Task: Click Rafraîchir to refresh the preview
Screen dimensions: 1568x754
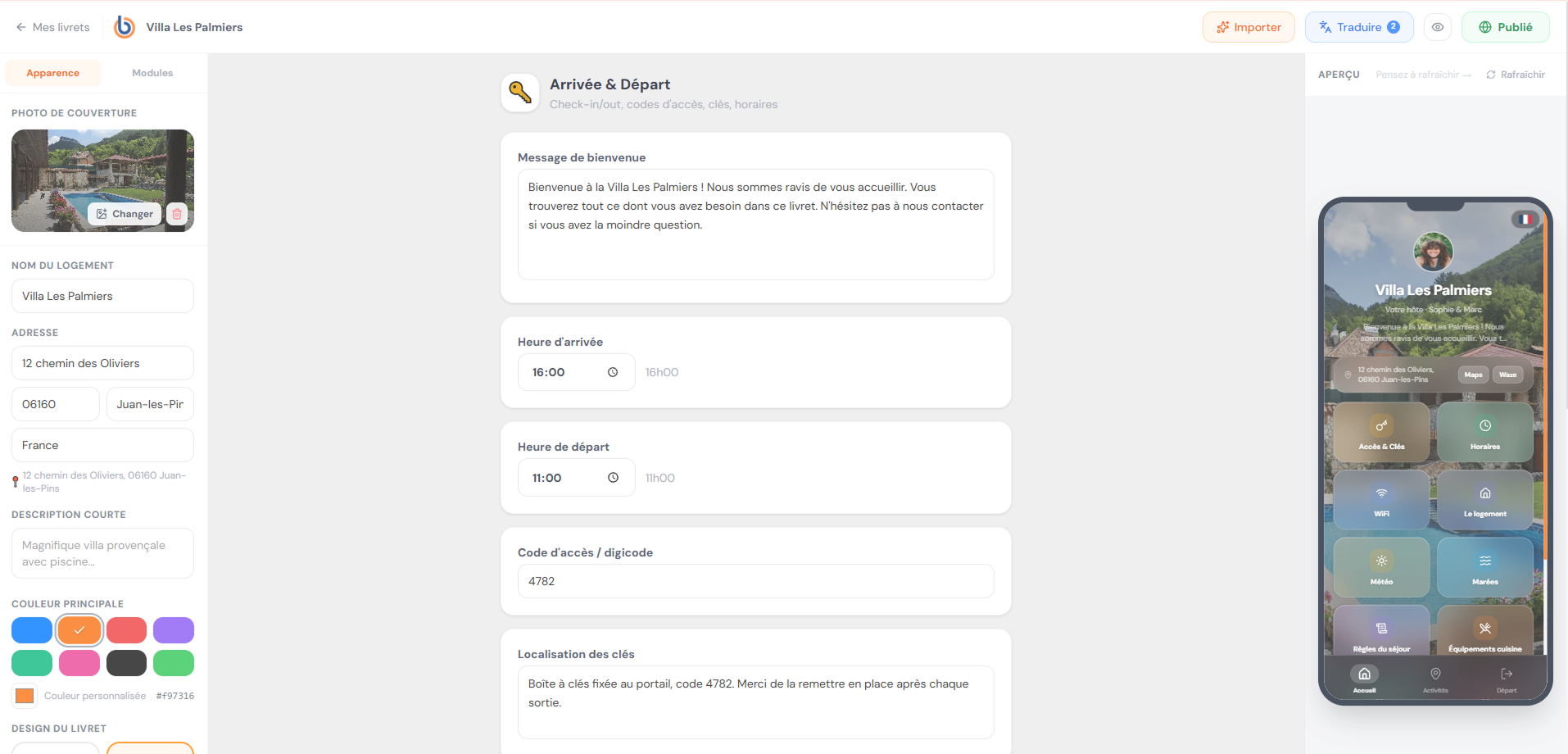Action: tap(1516, 75)
